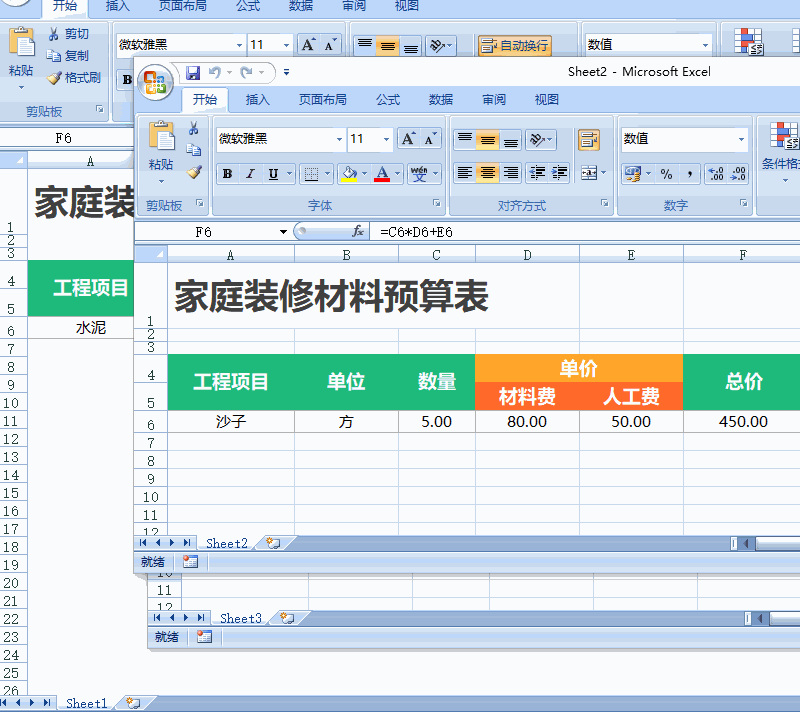Expand Name Box dropdown in Sheet2
Screen dimensions: 800x712
[283, 232]
